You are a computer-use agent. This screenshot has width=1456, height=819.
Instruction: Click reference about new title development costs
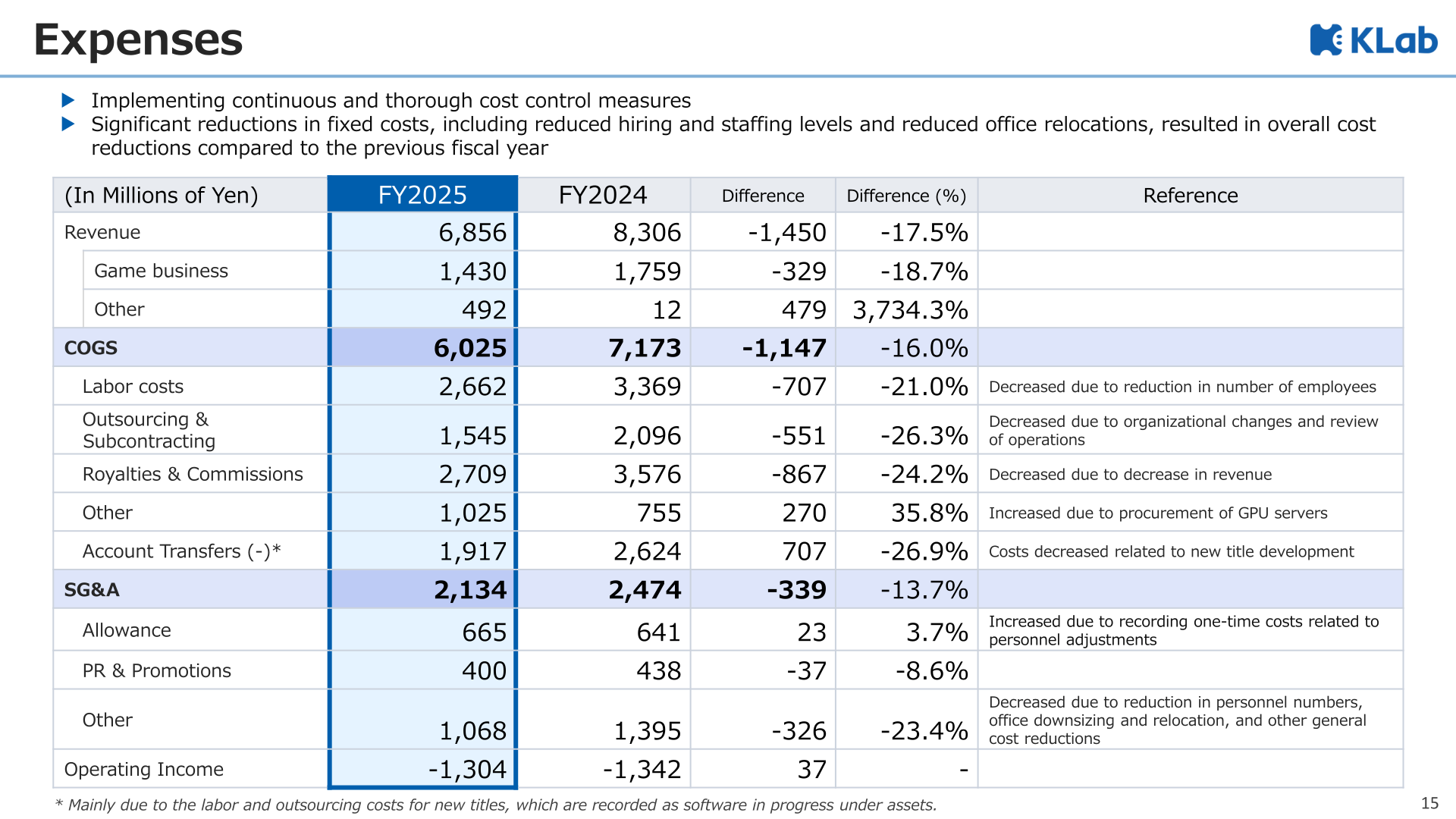[1171, 551]
